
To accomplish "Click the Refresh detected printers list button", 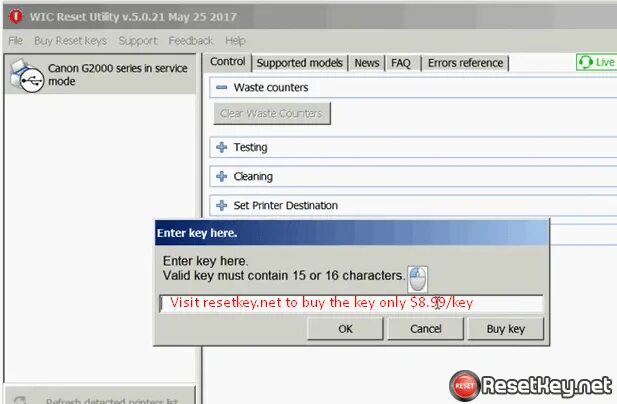I will pyautogui.click(x=100, y=395).
